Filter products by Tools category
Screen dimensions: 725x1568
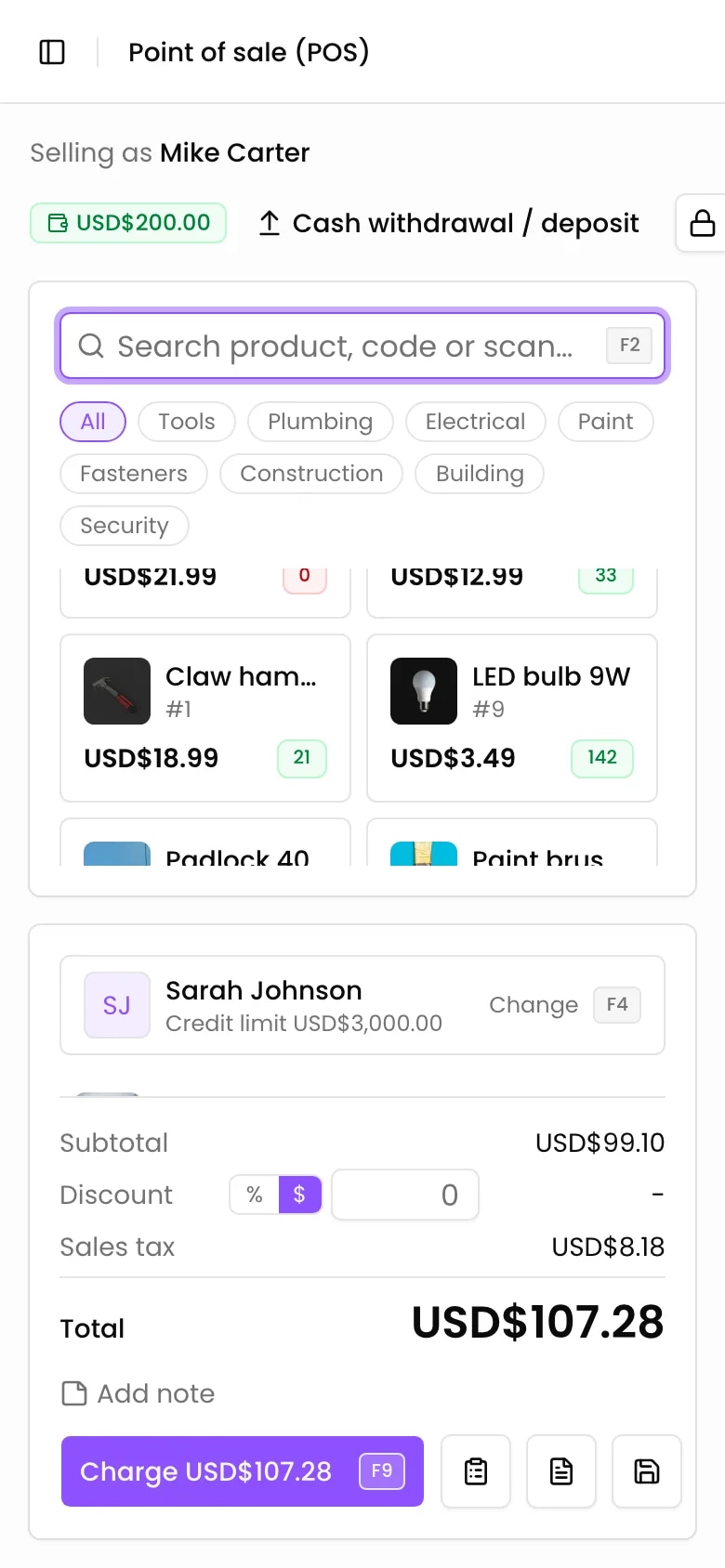click(187, 422)
